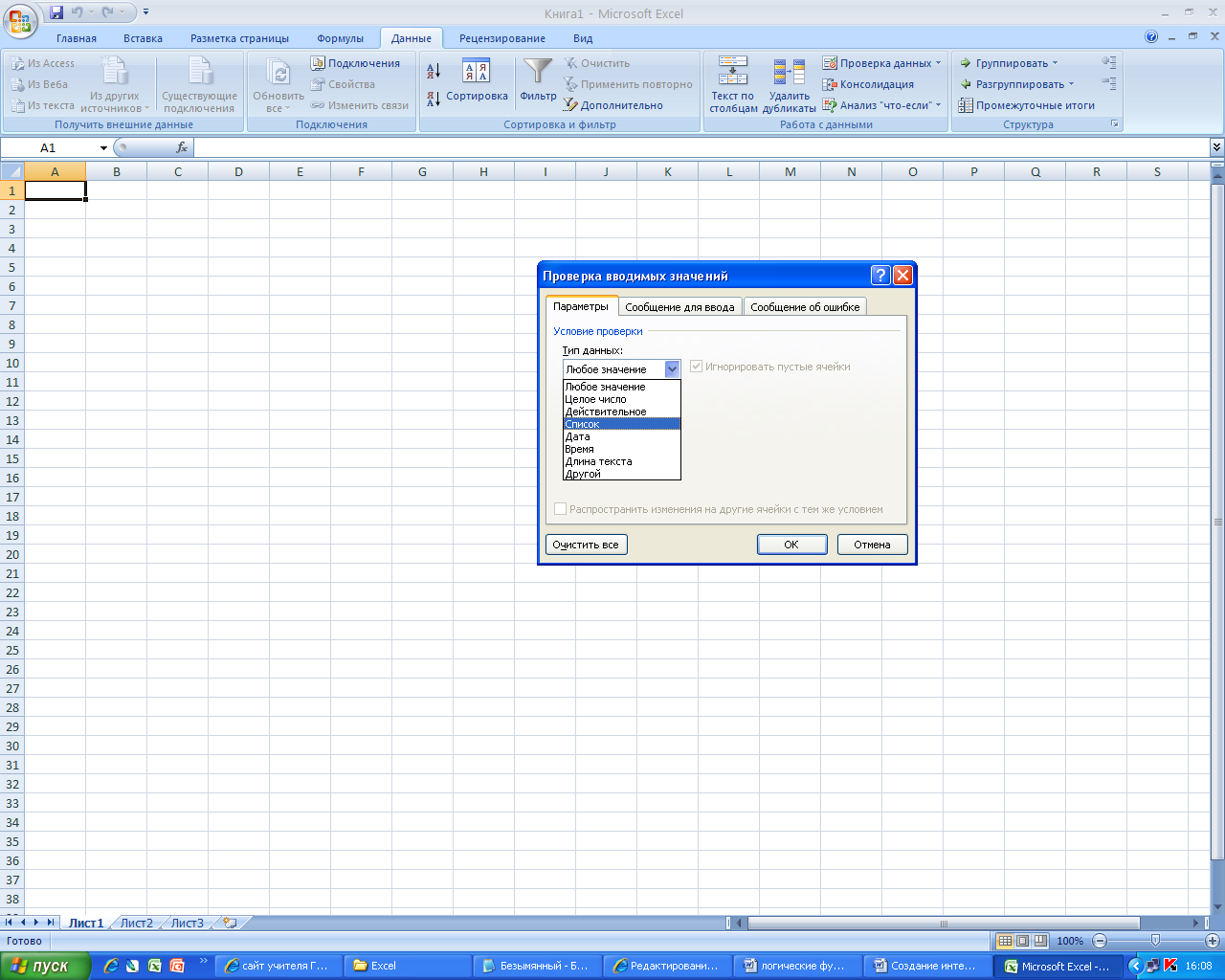Click the zoom slider handle in status bar
The image size is (1225, 980).
[1155, 941]
